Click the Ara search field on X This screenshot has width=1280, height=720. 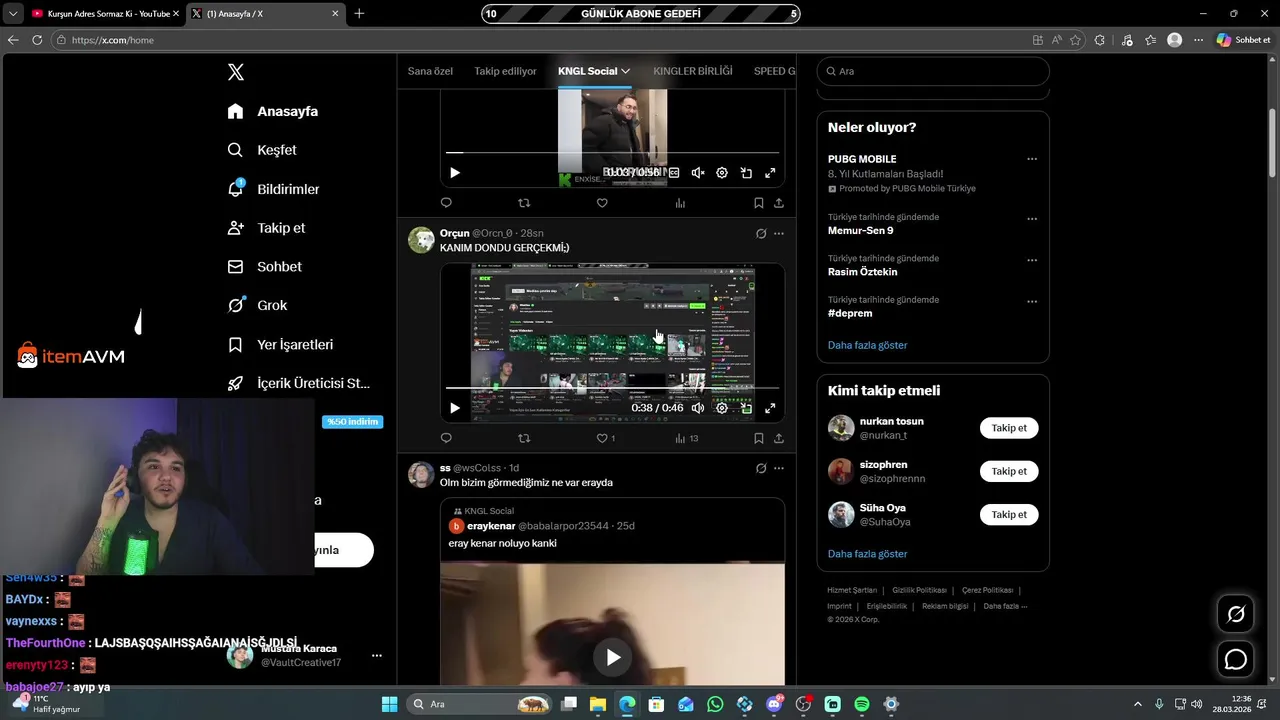click(x=933, y=71)
